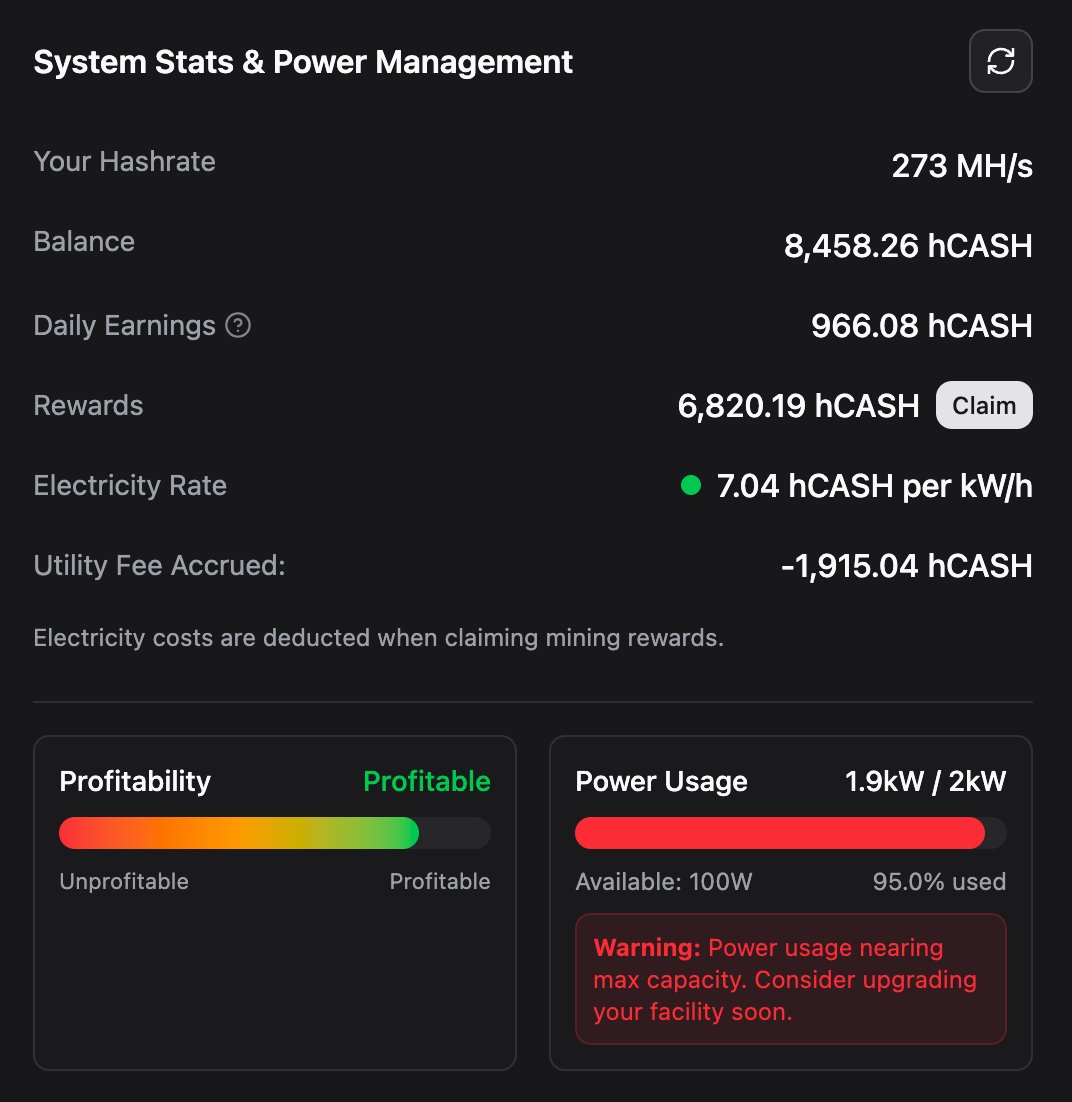Click the Profitability gradient progress bar
Screen dimensions: 1072x1102
[275, 833]
